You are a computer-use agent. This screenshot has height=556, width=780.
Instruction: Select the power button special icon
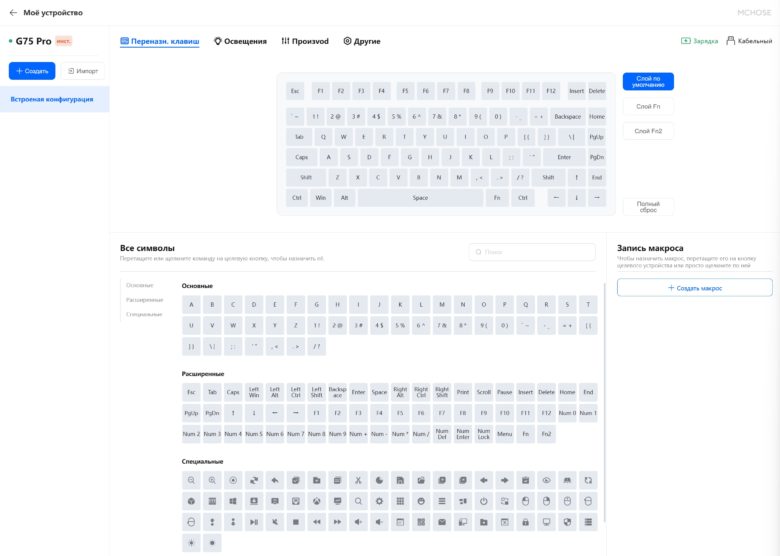click(484, 501)
